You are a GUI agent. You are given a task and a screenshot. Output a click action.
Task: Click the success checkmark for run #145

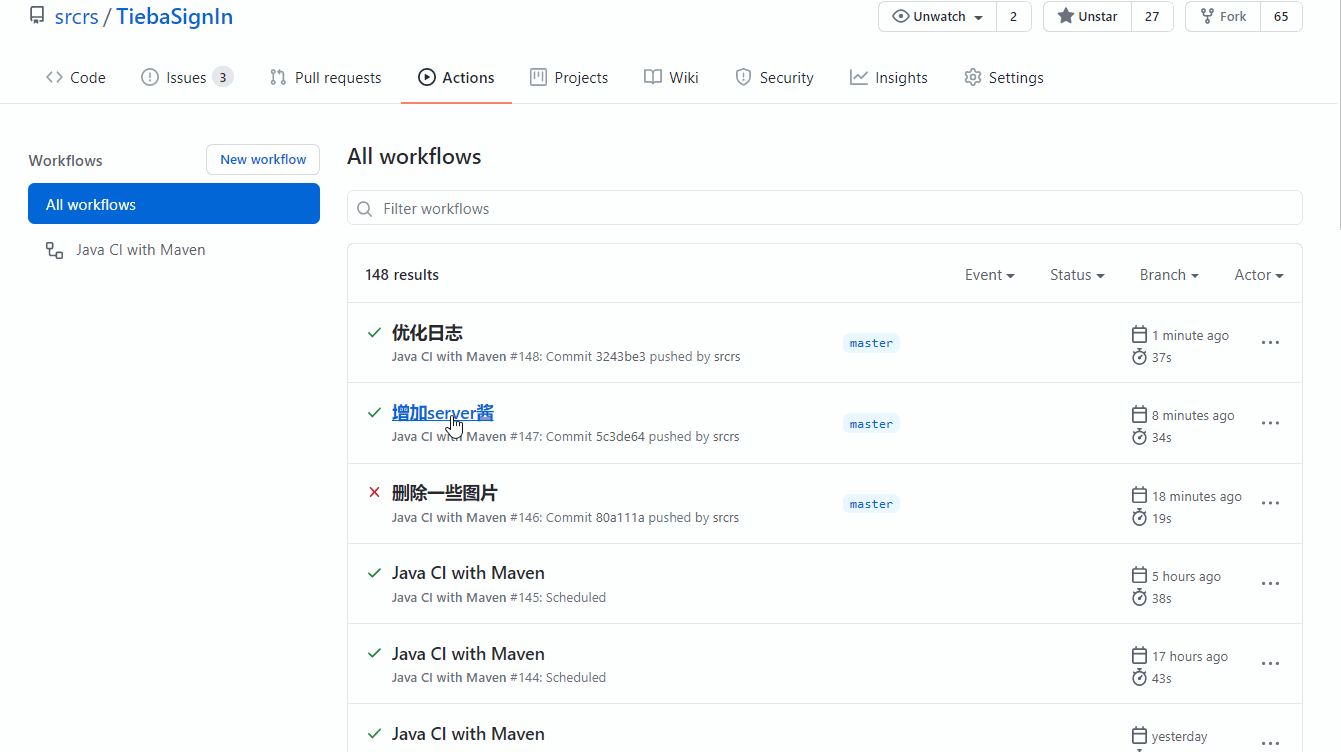click(374, 573)
